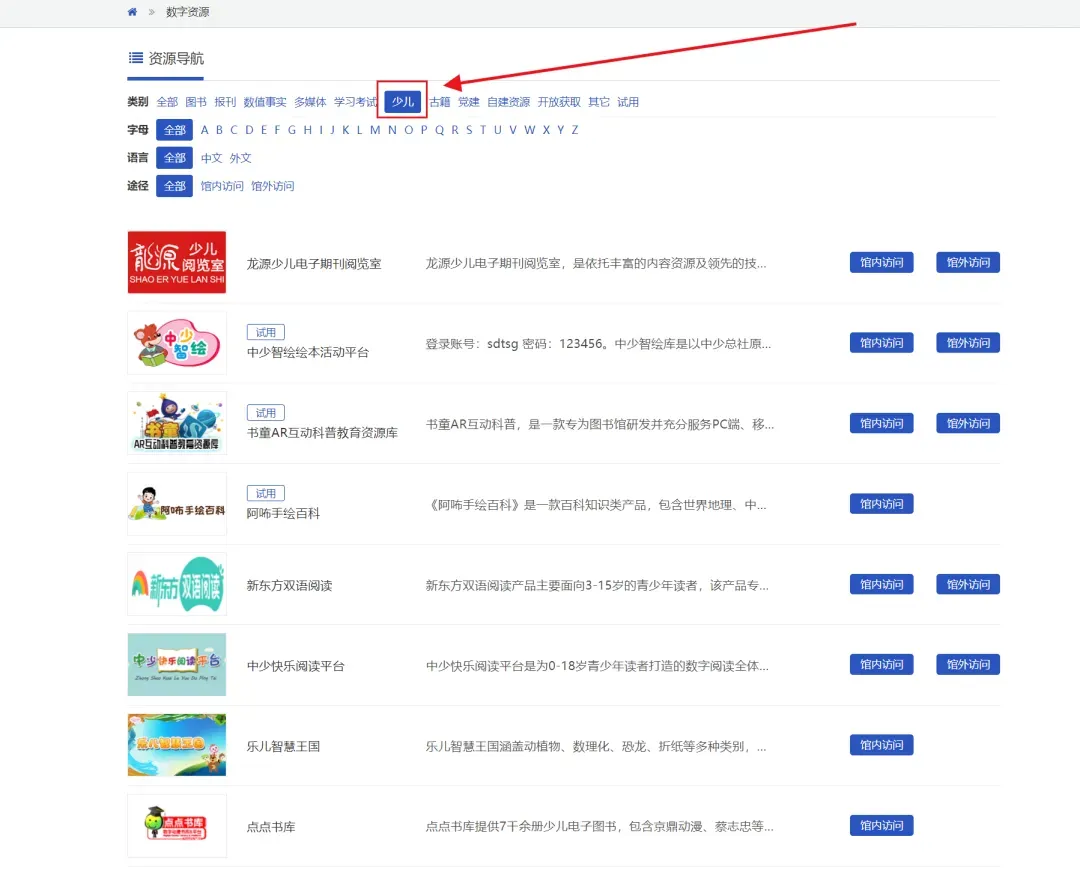
Task: Click the 数字资源 breadcrumb text
Action: pyautogui.click(x=187, y=12)
